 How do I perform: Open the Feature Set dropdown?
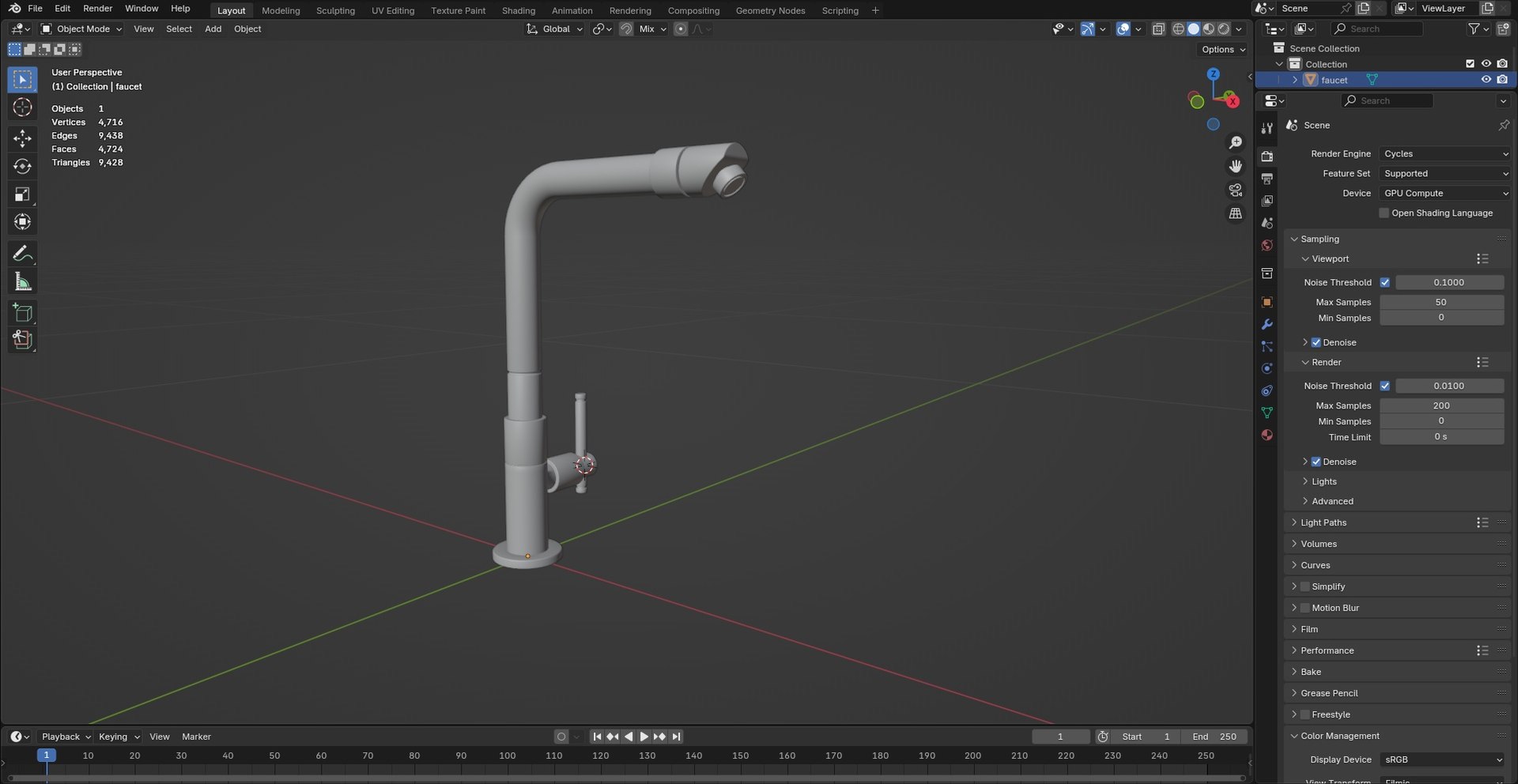tap(1445, 173)
